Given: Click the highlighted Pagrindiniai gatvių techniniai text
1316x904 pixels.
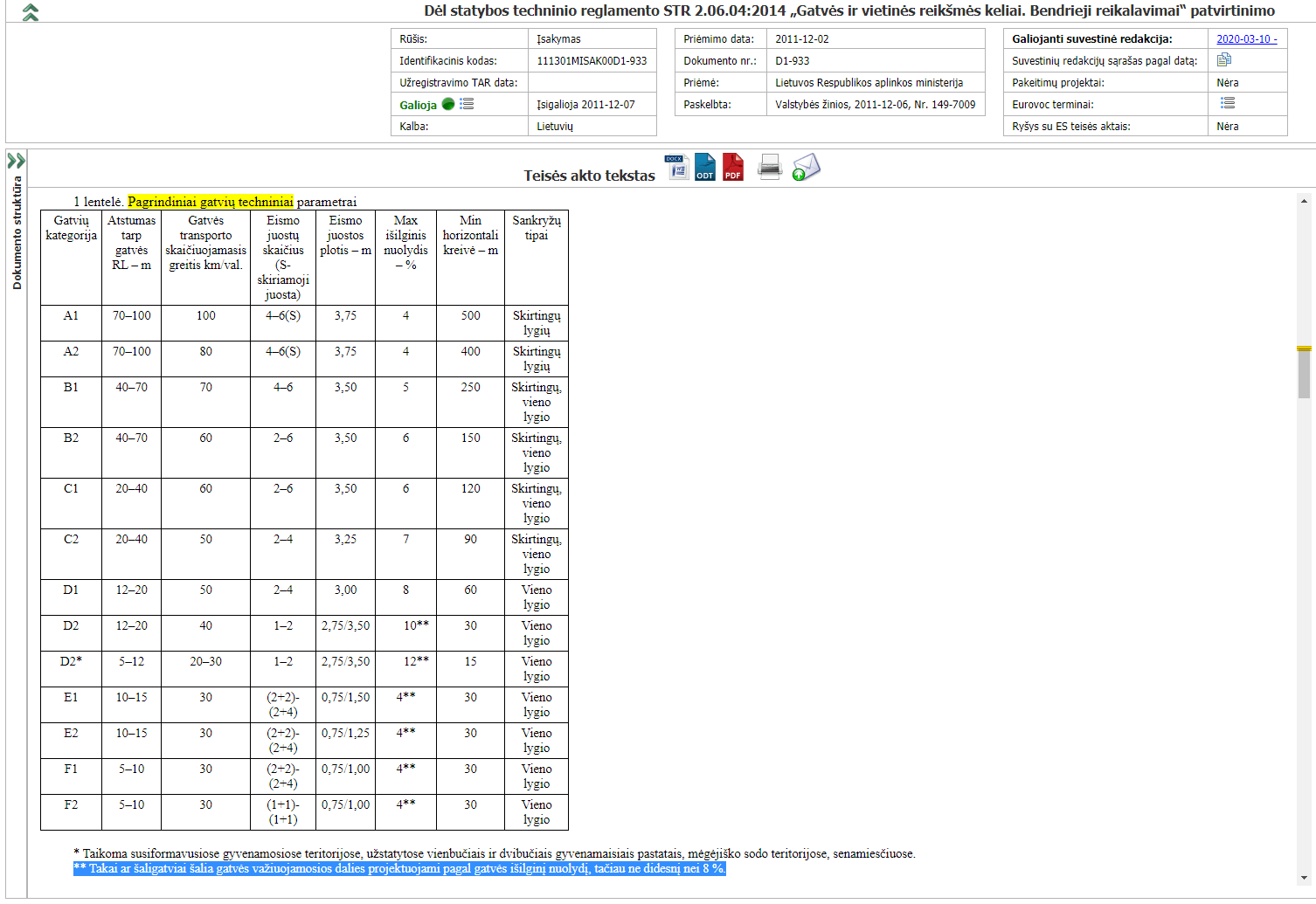Looking at the screenshot, I should (x=210, y=202).
